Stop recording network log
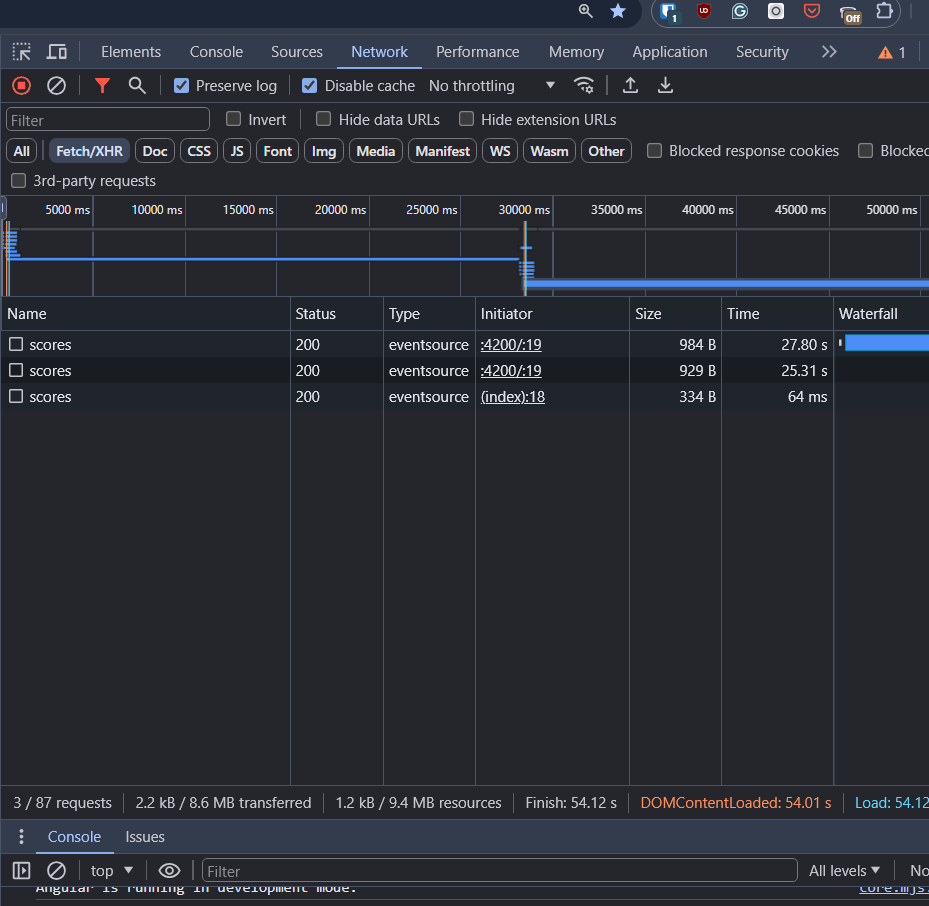 [x=21, y=86]
